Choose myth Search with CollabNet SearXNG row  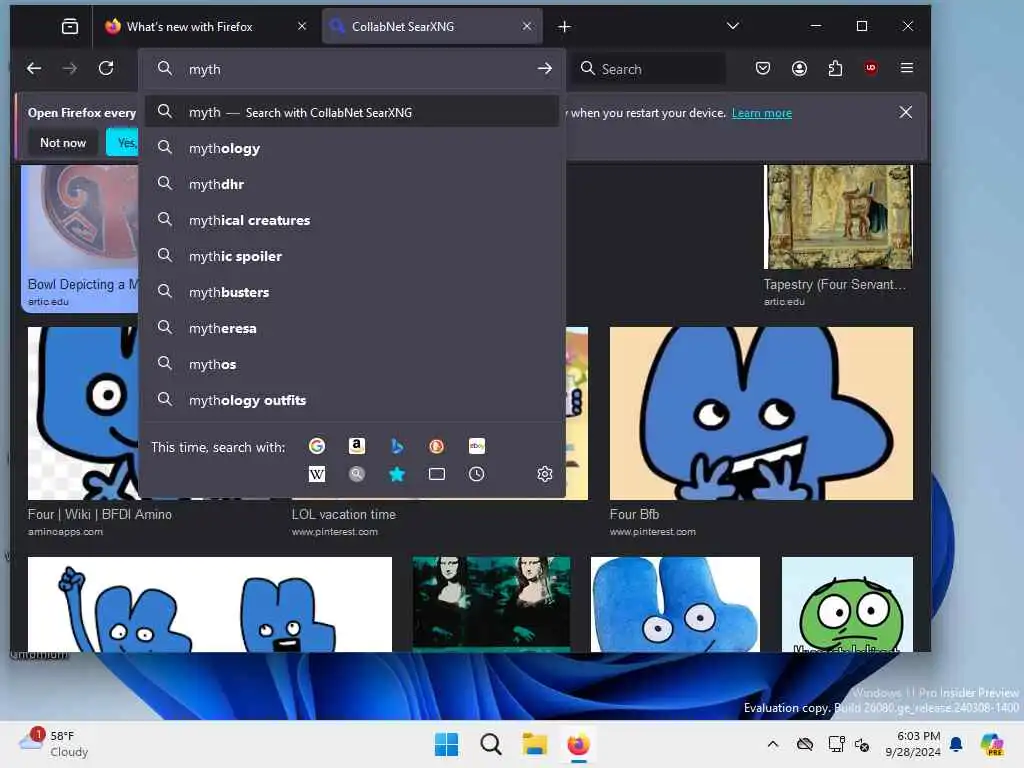tap(353, 112)
